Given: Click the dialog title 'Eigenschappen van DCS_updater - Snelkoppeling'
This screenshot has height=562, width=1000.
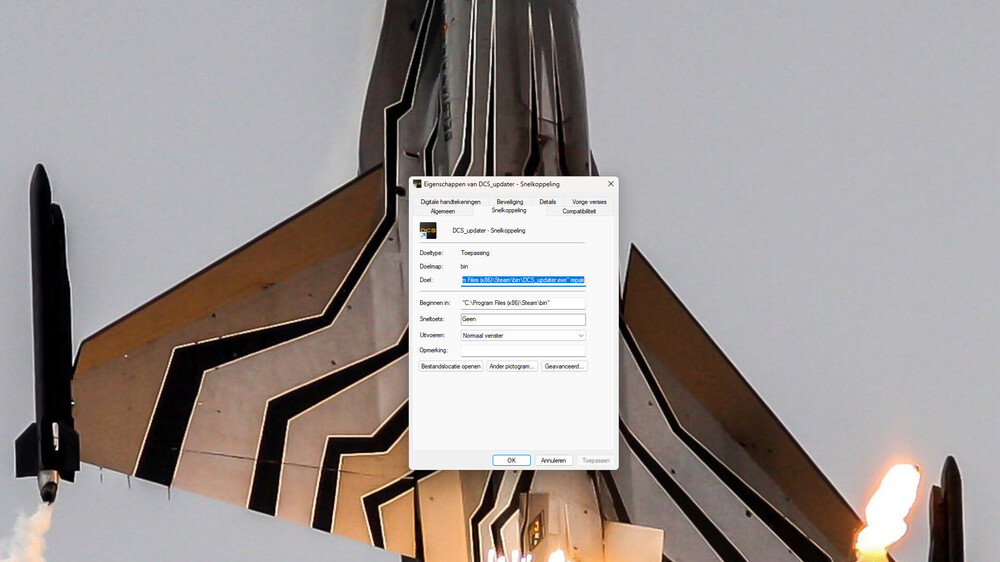Looking at the screenshot, I should pos(492,184).
